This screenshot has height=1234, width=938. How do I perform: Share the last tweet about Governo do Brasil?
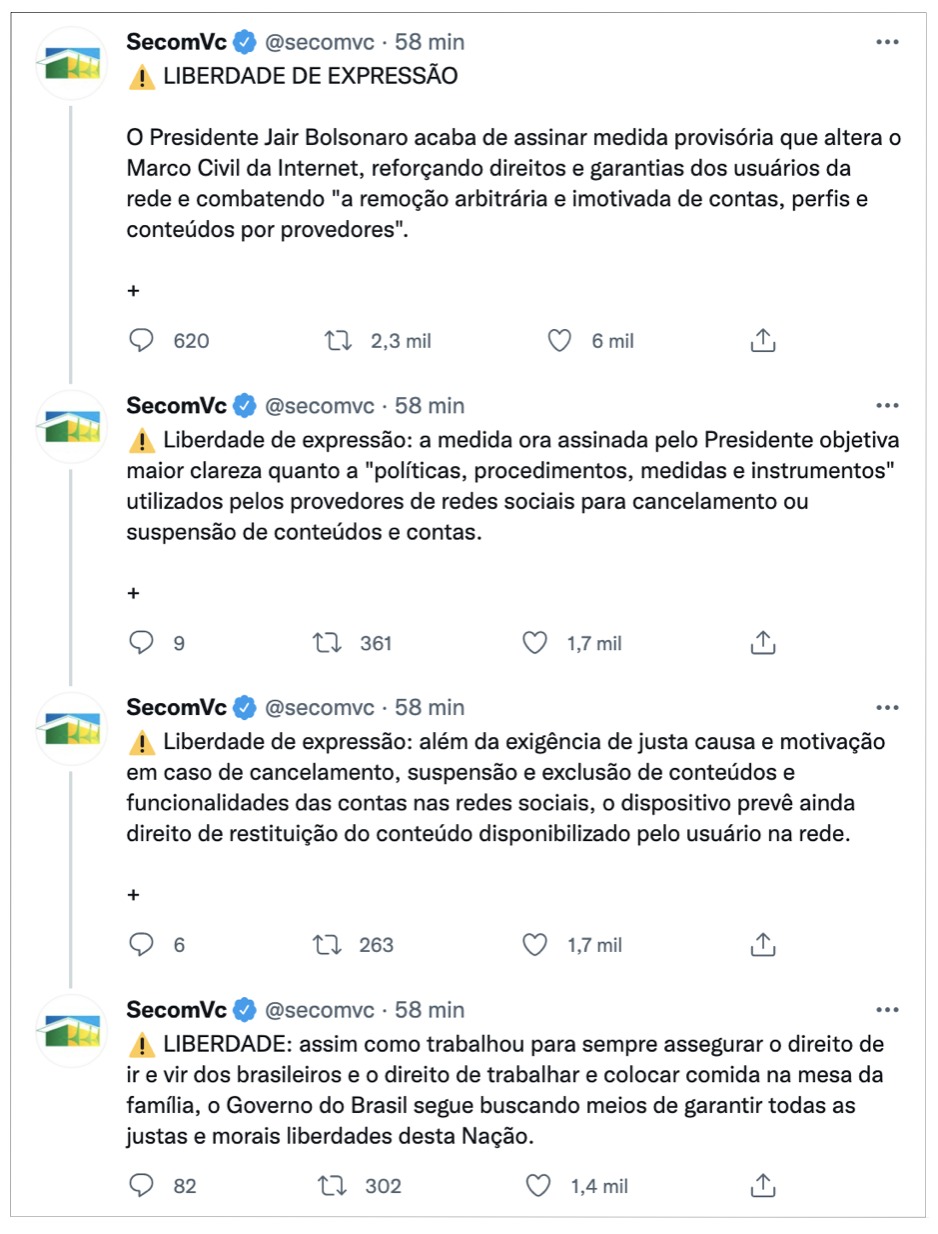[763, 1186]
